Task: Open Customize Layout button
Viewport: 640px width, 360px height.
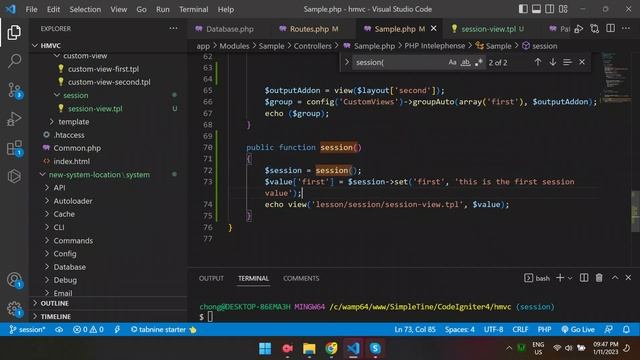Action: 564,9
